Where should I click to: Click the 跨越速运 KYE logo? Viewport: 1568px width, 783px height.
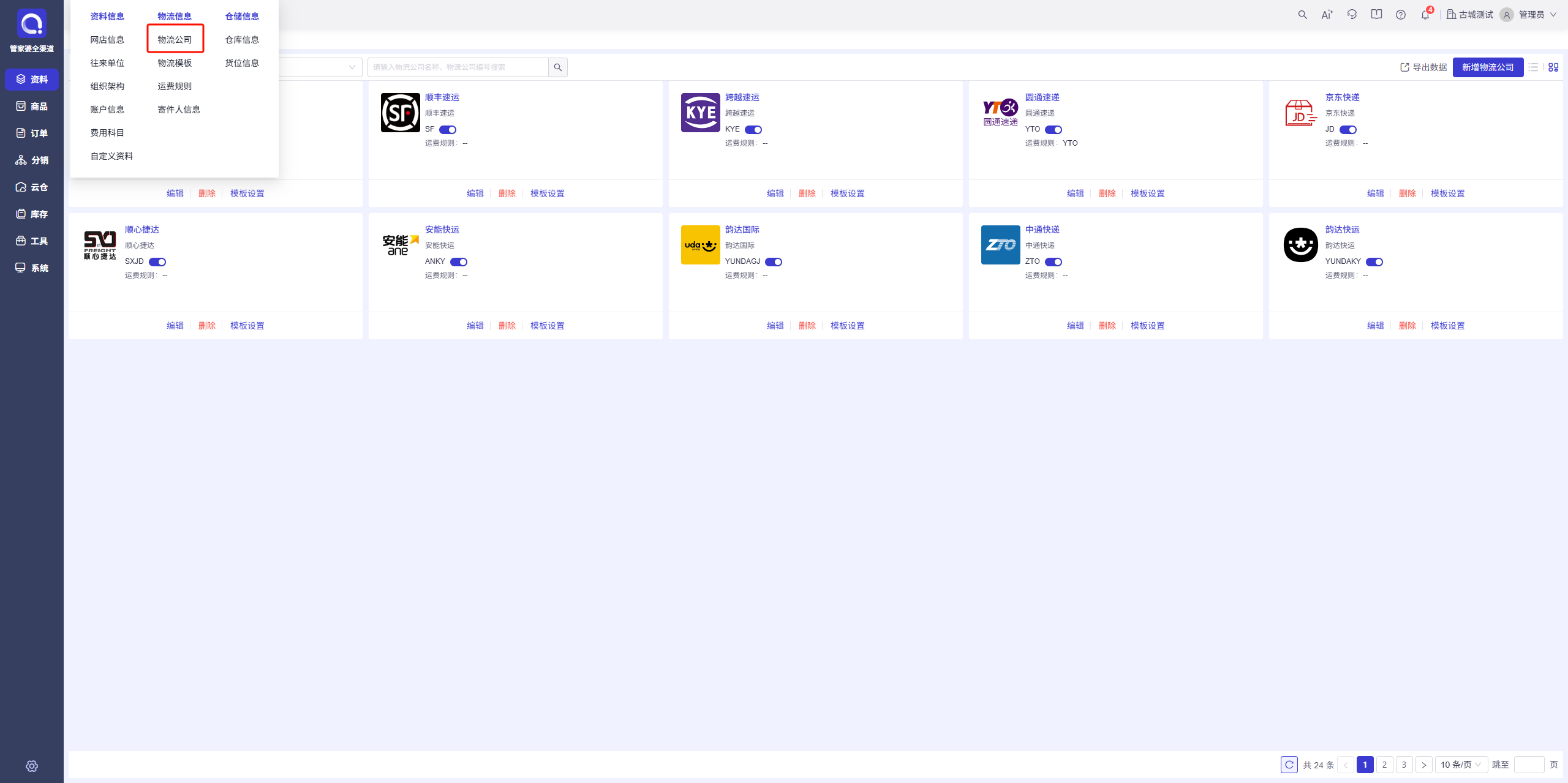click(x=701, y=113)
